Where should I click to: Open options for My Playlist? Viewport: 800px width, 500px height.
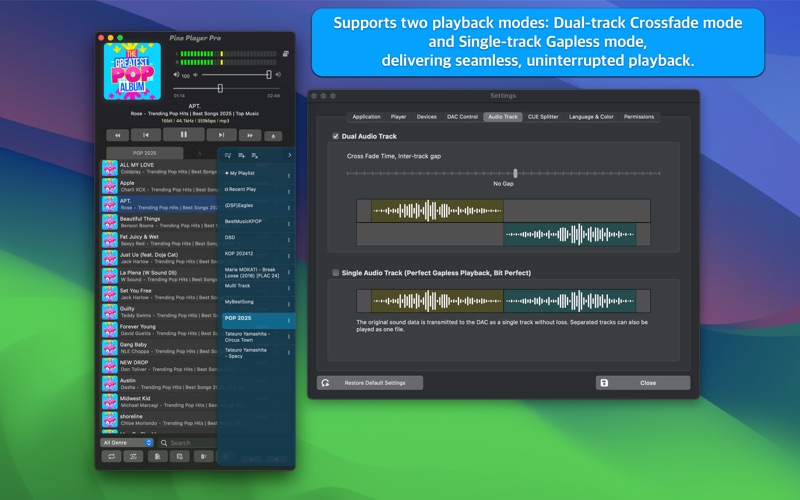pyautogui.click(x=289, y=176)
